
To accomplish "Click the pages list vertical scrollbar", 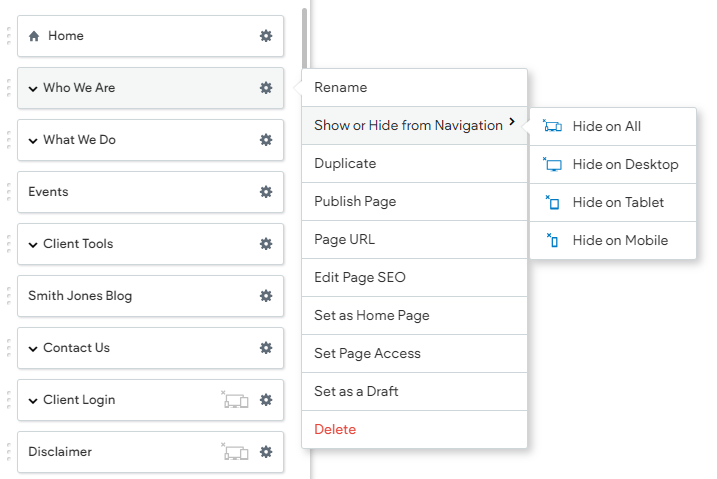I will point(305,39).
